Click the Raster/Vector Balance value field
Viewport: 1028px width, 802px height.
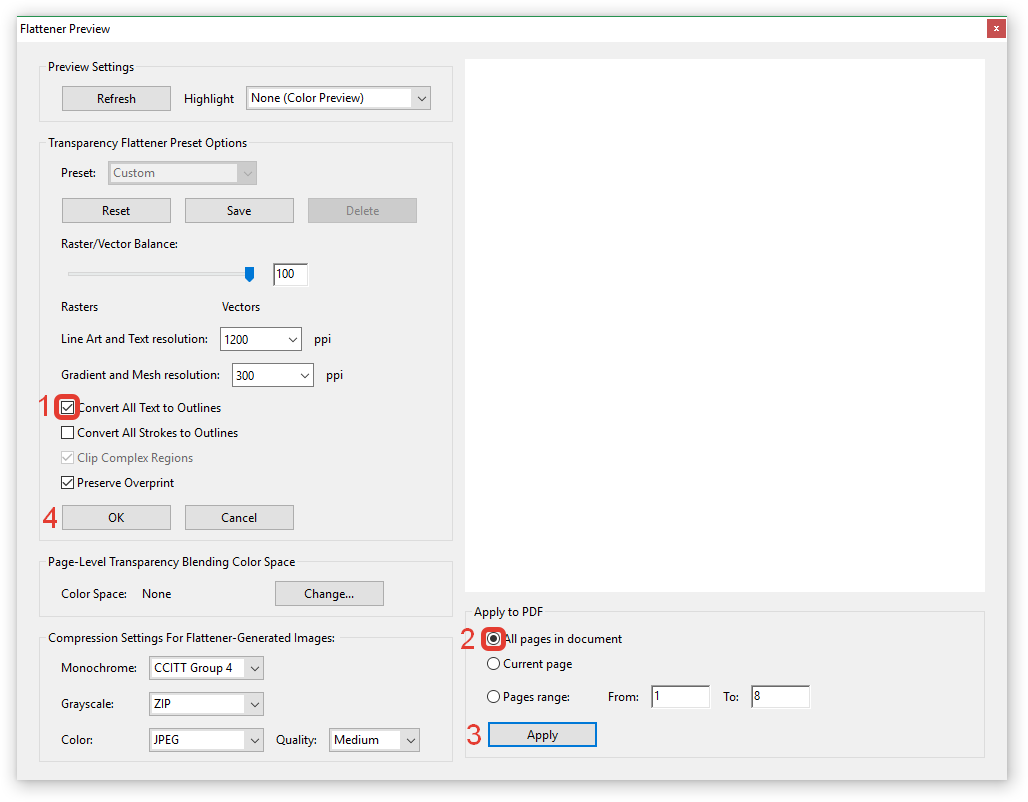[290, 274]
